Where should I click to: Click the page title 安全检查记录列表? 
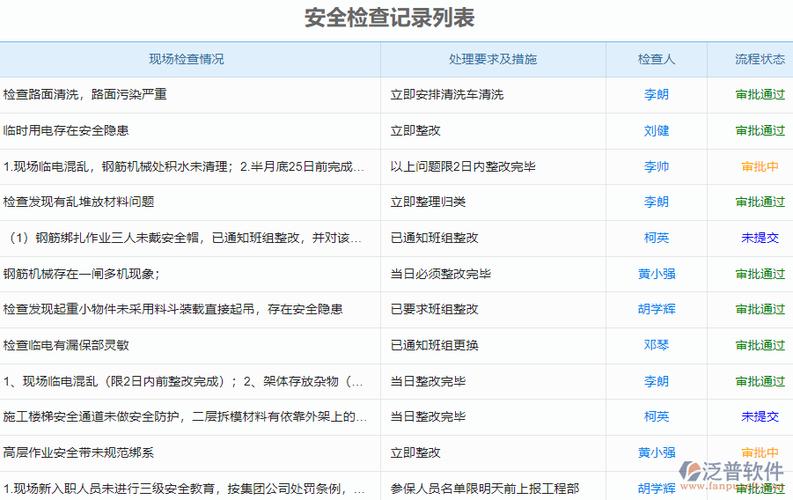(389, 18)
